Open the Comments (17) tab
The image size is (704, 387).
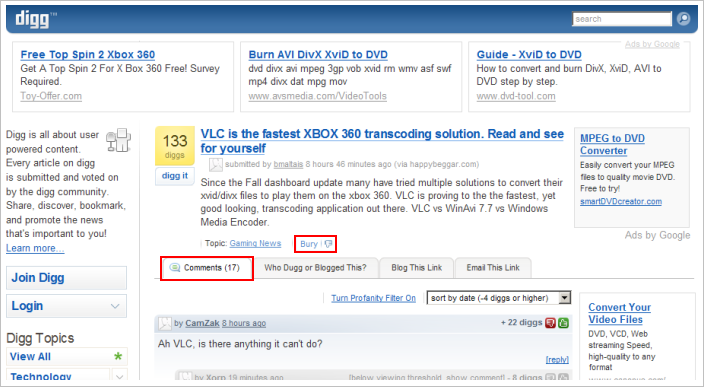click(x=207, y=268)
